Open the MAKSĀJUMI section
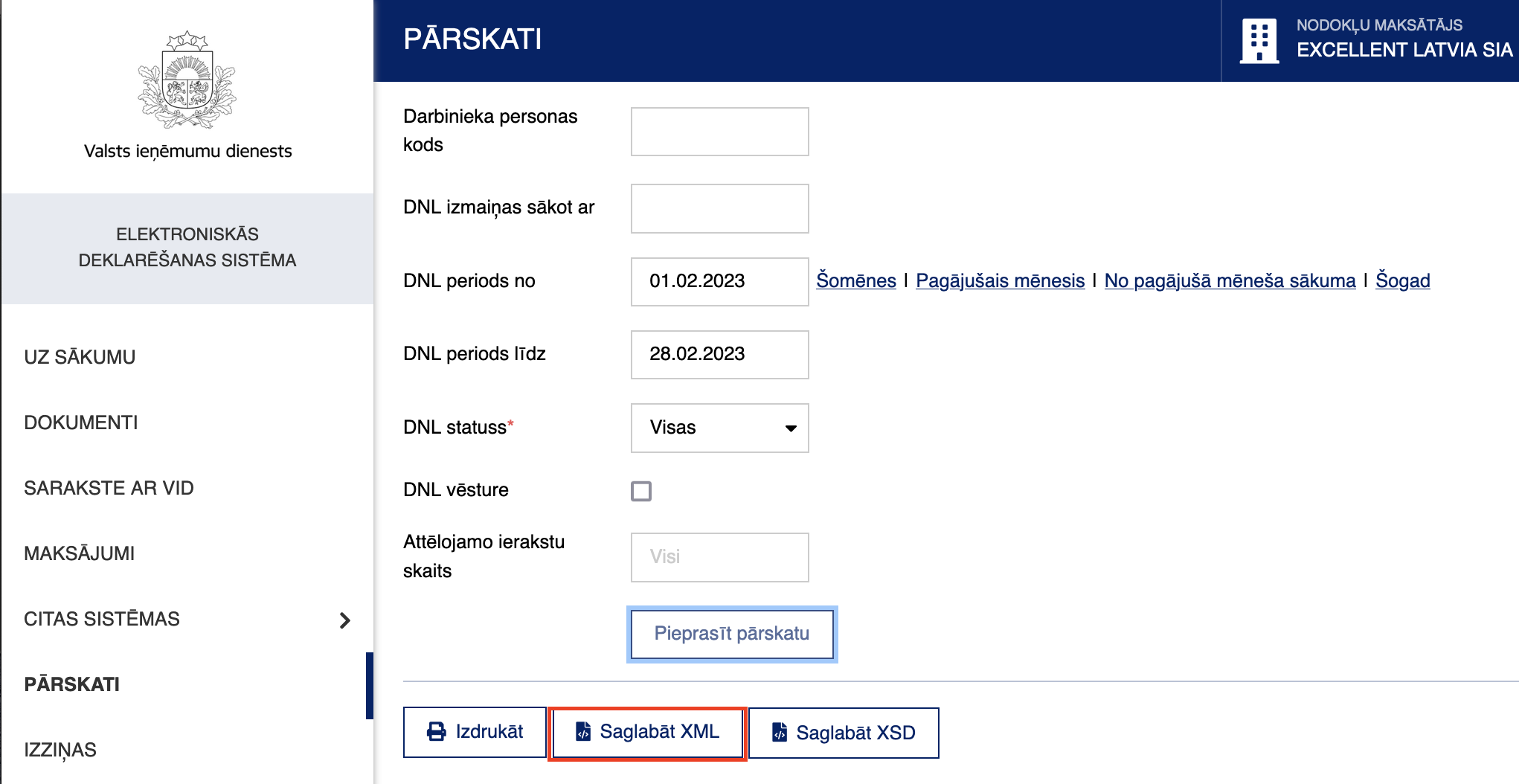This screenshot has width=1519, height=784. tap(80, 553)
